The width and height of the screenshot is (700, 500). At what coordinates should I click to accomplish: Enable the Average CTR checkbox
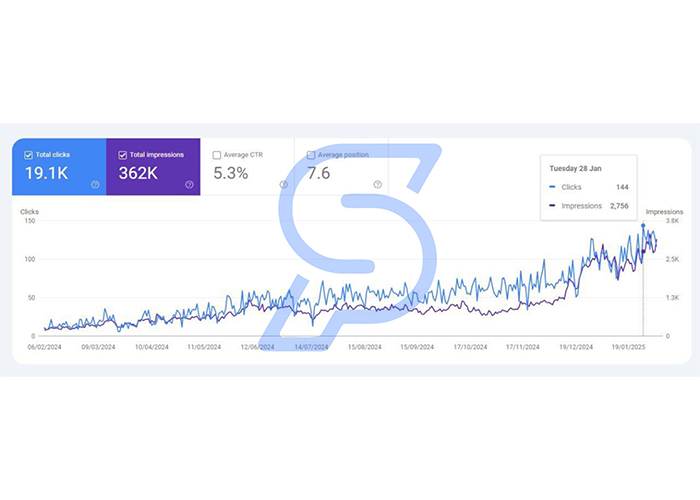(217, 155)
